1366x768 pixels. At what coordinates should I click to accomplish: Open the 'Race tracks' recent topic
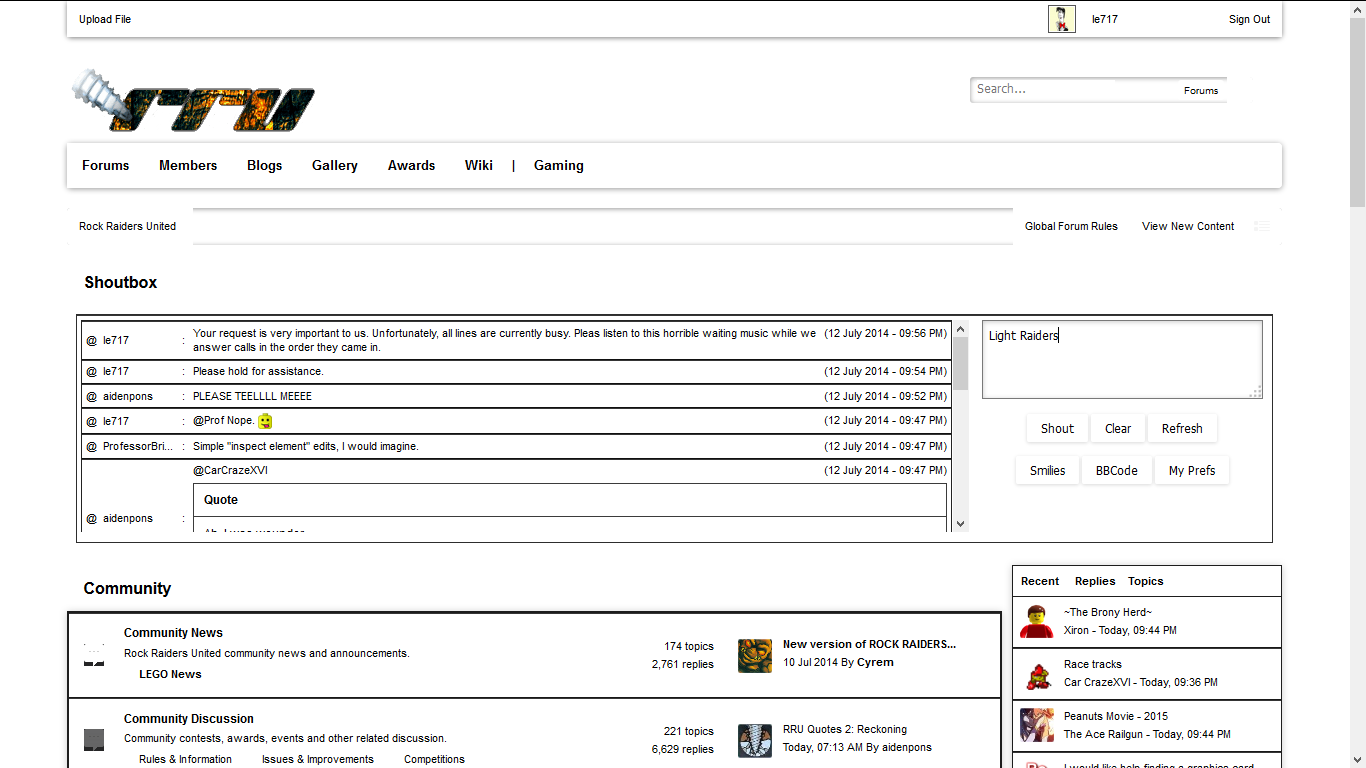pyautogui.click(x=1093, y=664)
